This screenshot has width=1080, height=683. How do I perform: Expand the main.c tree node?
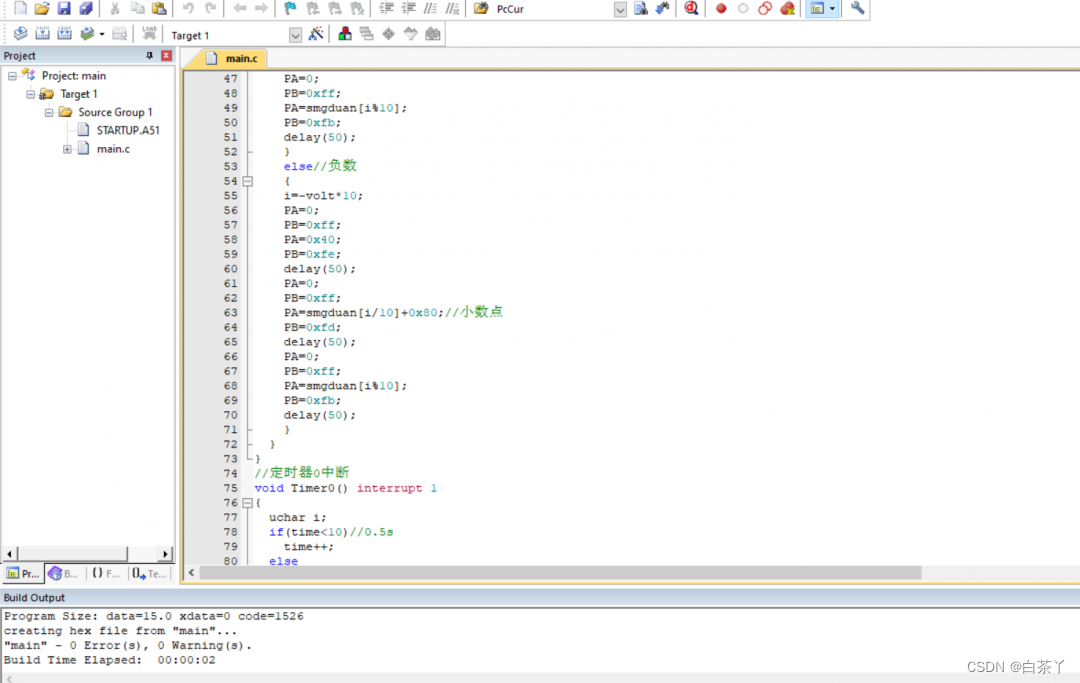(x=68, y=149)
